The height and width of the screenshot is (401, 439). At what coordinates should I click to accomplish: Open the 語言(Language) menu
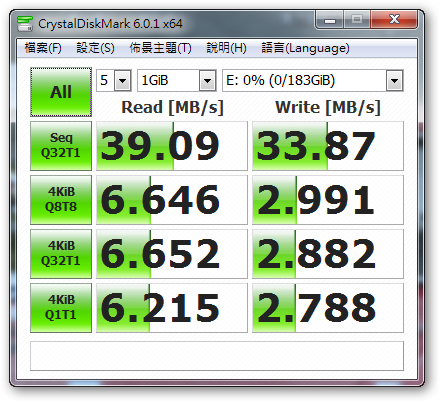tap(305, 48)
